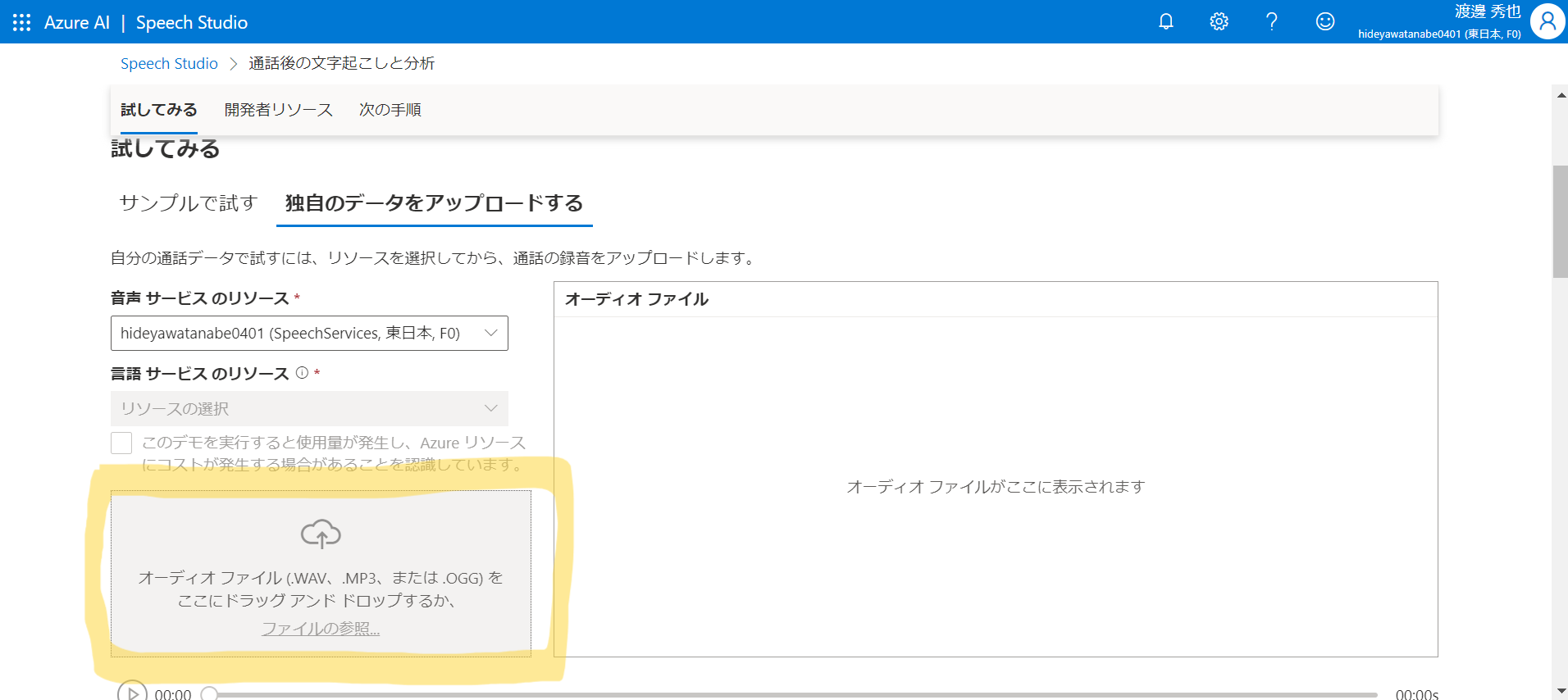Click the audio file drag-and-drop area
Image resolution: width=1568 pixels, height=700 pixels.
click(x=321, y=574)
